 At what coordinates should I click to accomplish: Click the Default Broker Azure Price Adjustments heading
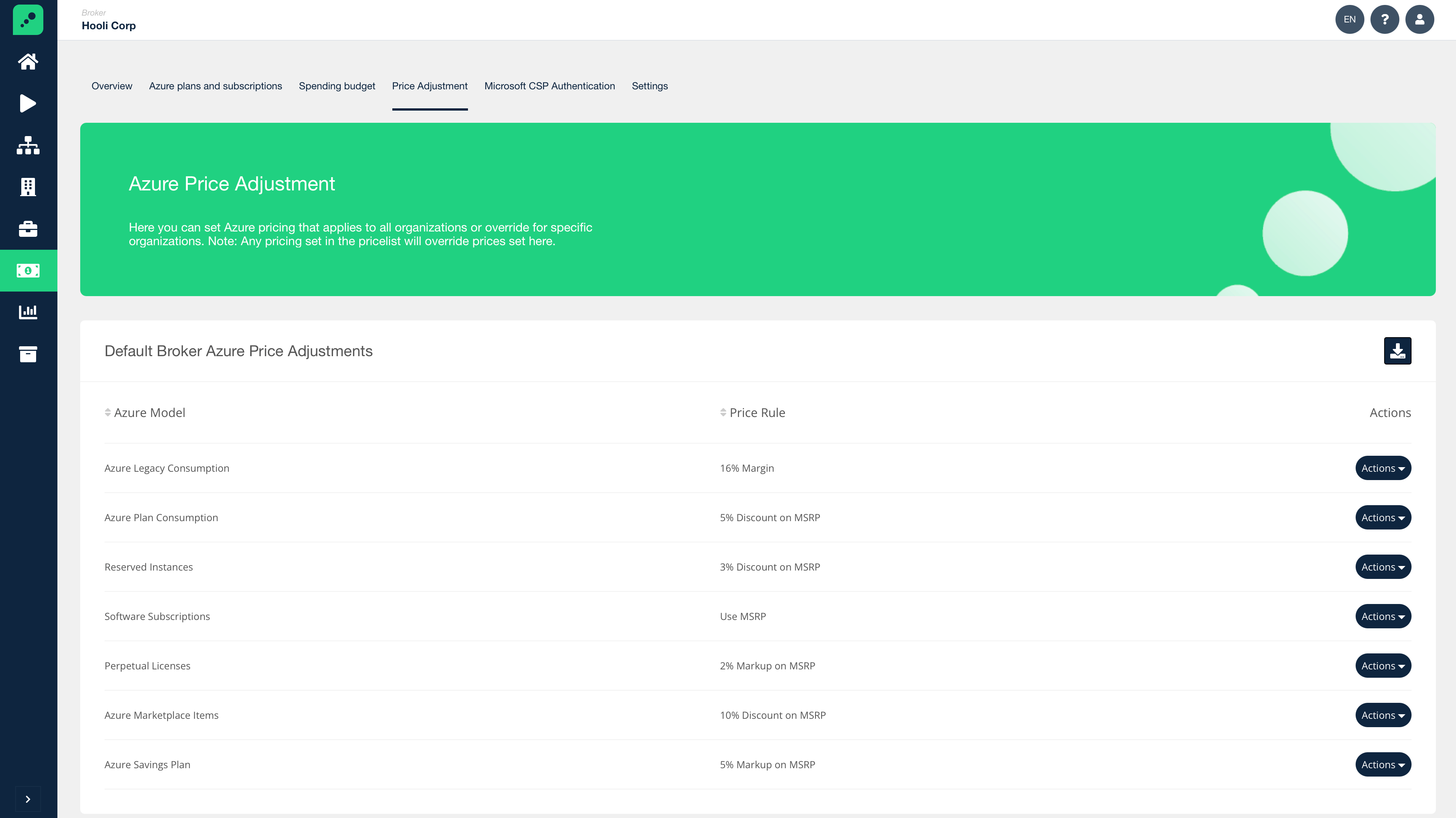coord(238,351)
